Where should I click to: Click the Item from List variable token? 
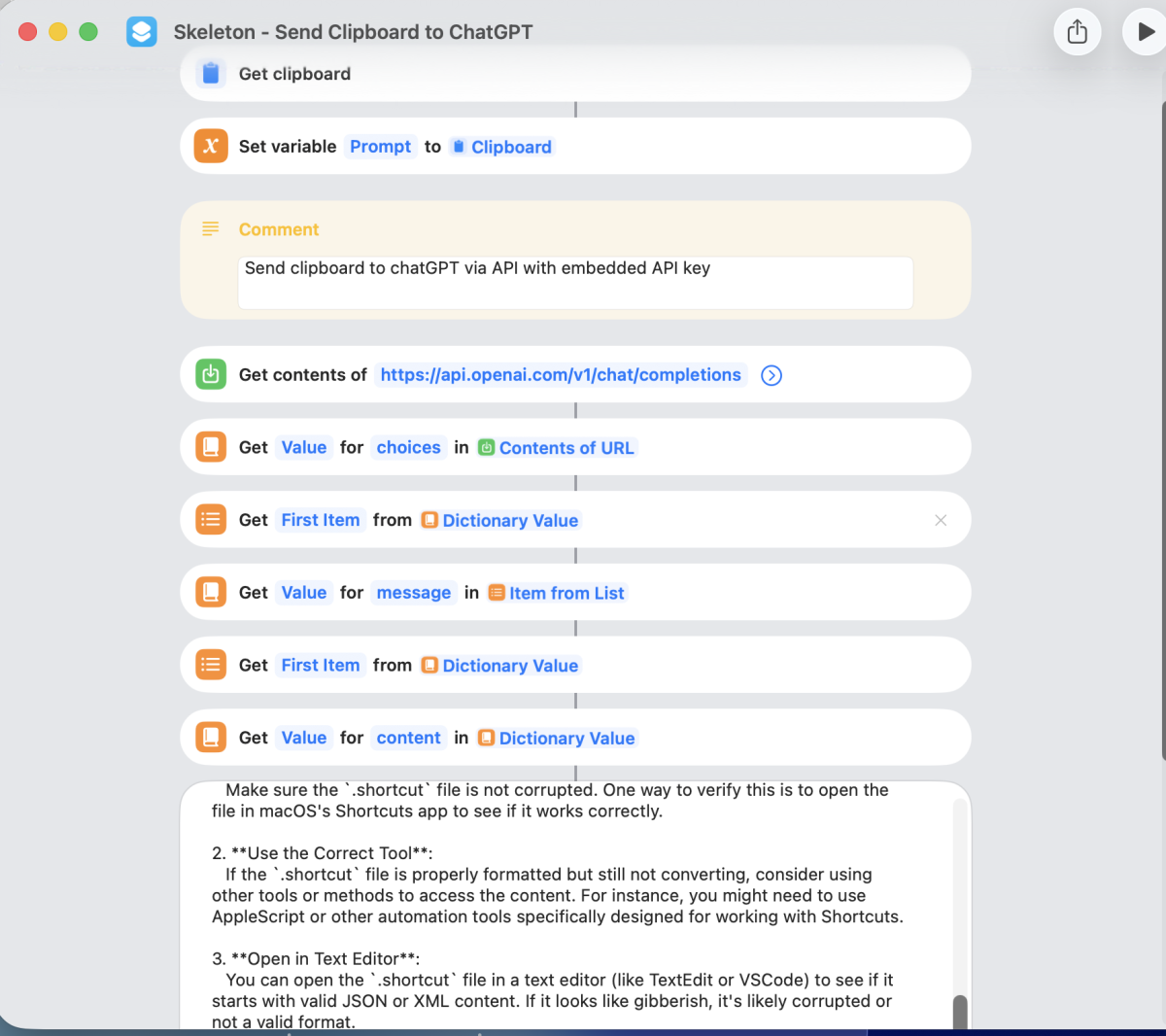(557, 593)
